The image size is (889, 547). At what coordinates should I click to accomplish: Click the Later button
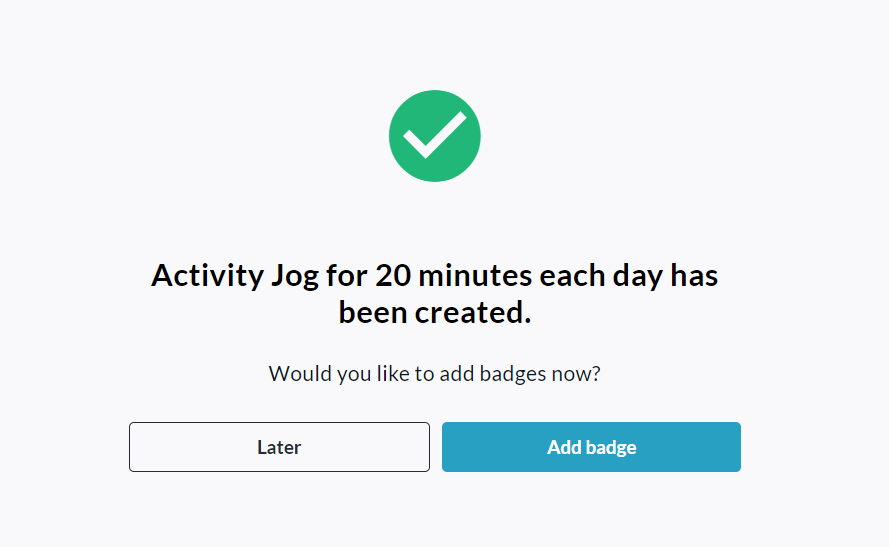pos(279,447)
